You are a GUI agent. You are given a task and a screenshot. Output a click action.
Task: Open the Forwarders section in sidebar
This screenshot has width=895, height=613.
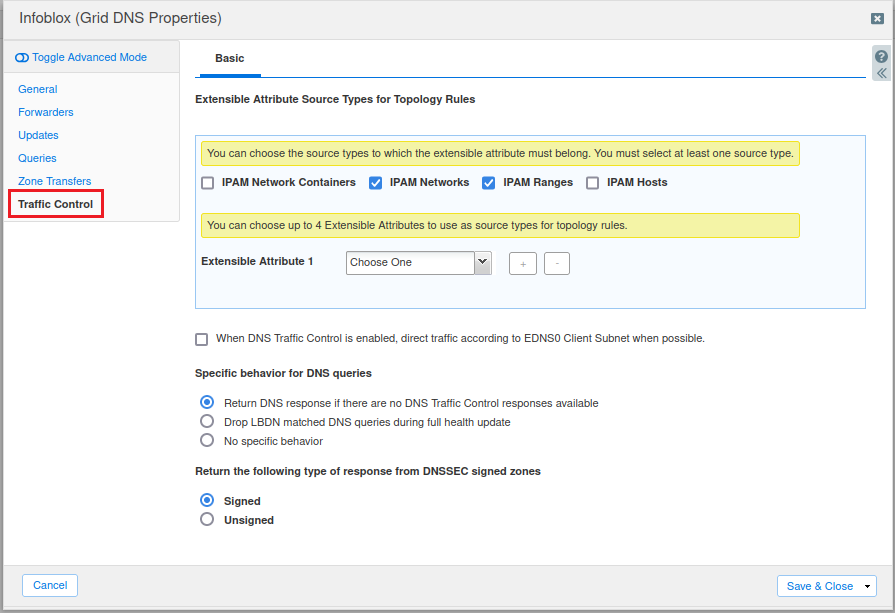click(x=46, y=112)
